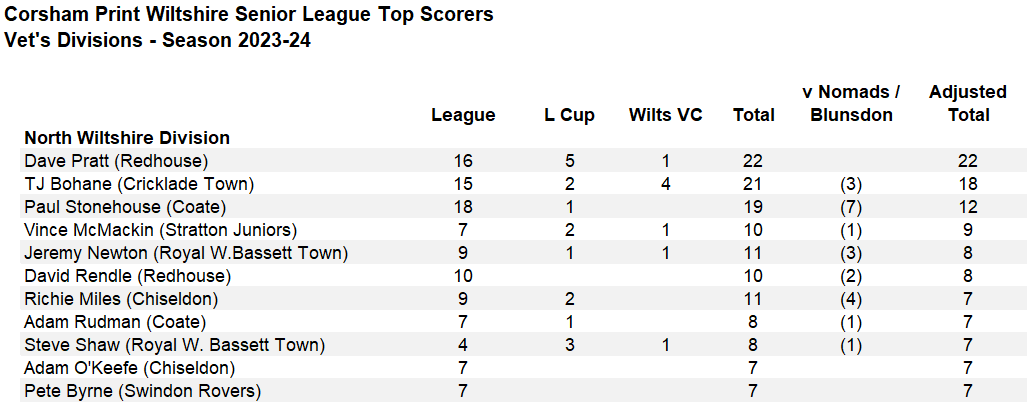Select Pete Byrne (Swindon Rovers) name
The width and height of the screenshot is (1027, 402).
pos(142,391)
